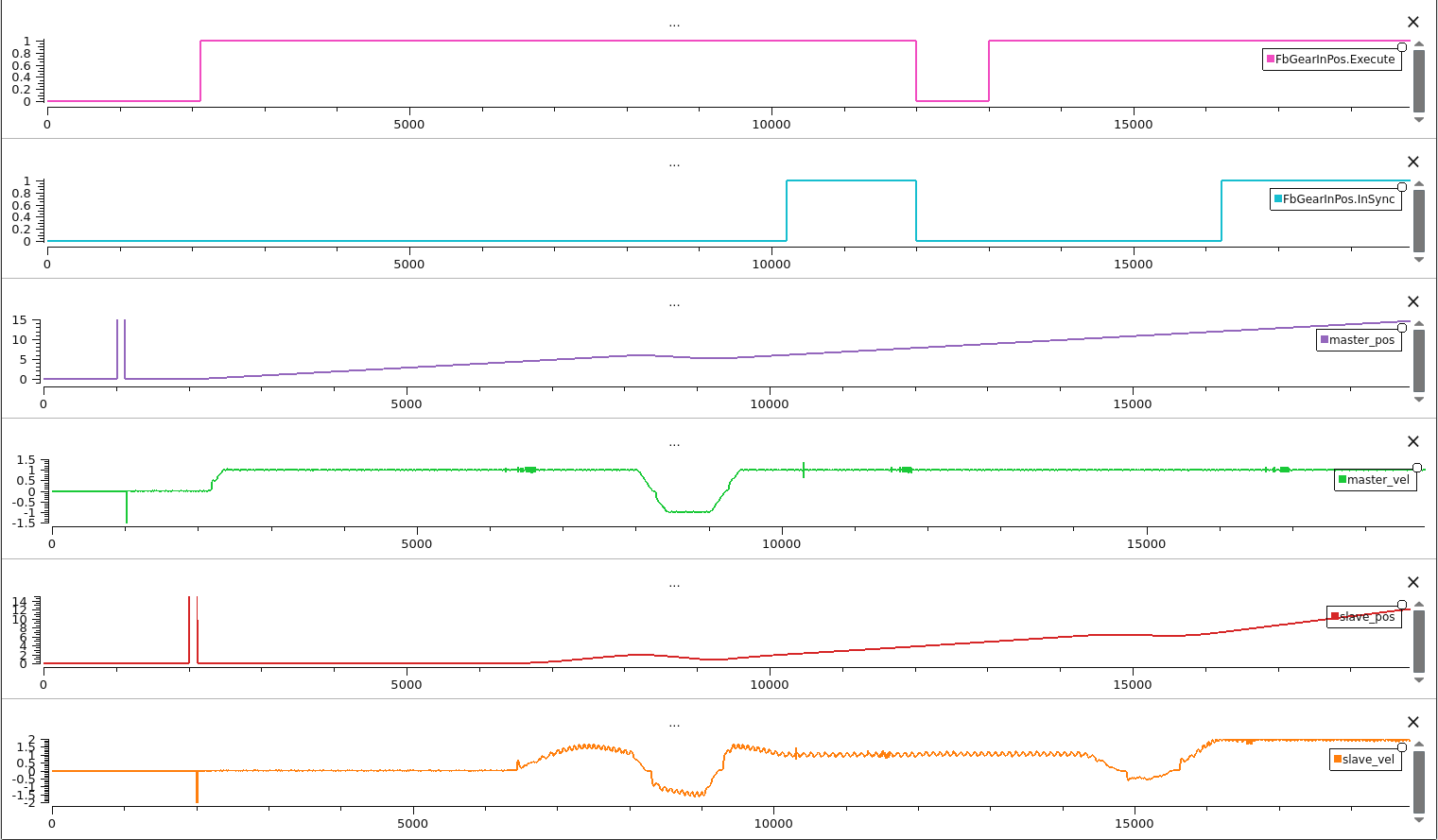Click the circle handle on master_vel legend
The width and height of the screenshot is (1438, 840).
point(1417,468)
